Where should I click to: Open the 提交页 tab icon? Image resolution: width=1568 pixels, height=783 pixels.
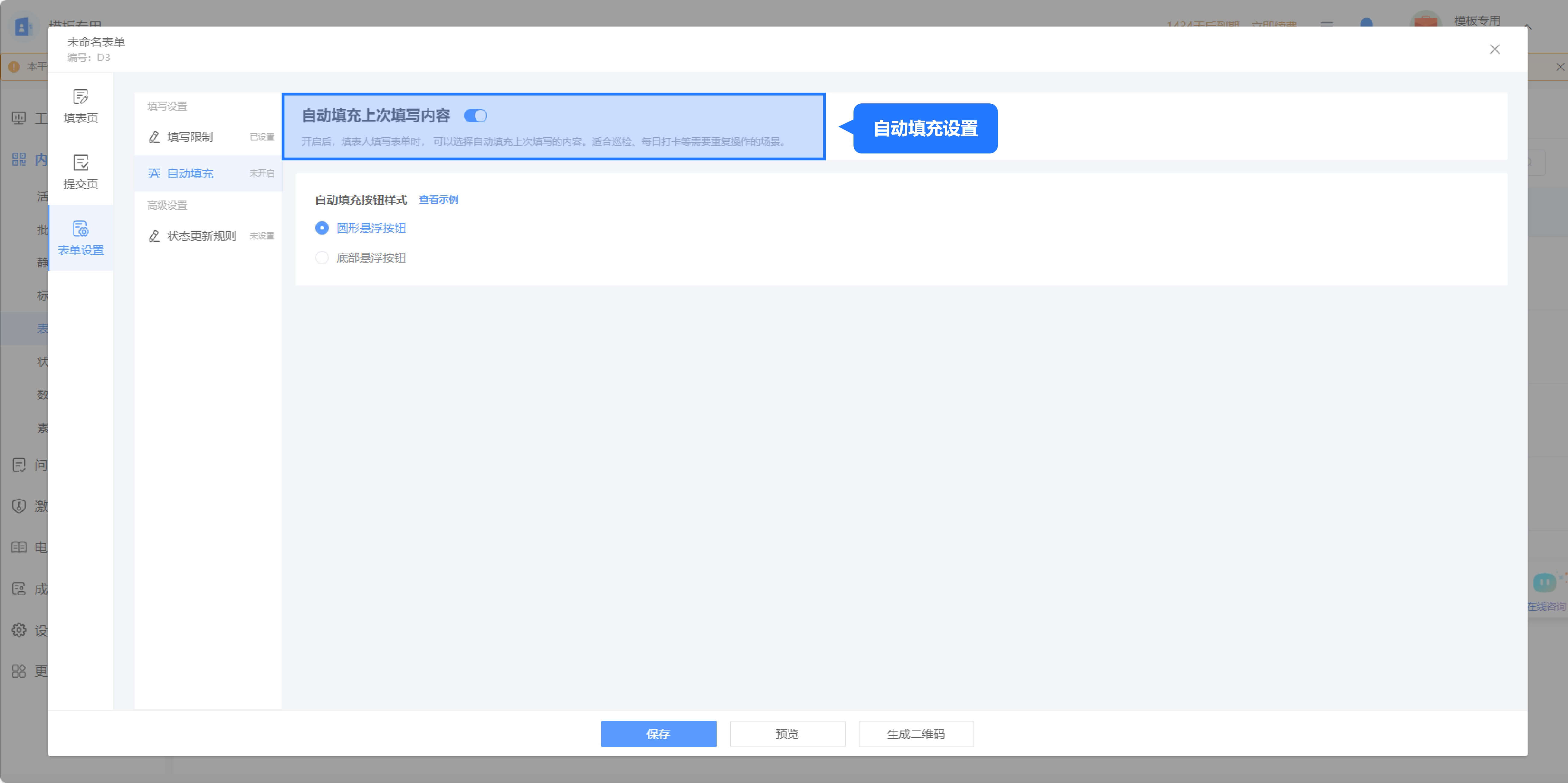pos(80,163)
